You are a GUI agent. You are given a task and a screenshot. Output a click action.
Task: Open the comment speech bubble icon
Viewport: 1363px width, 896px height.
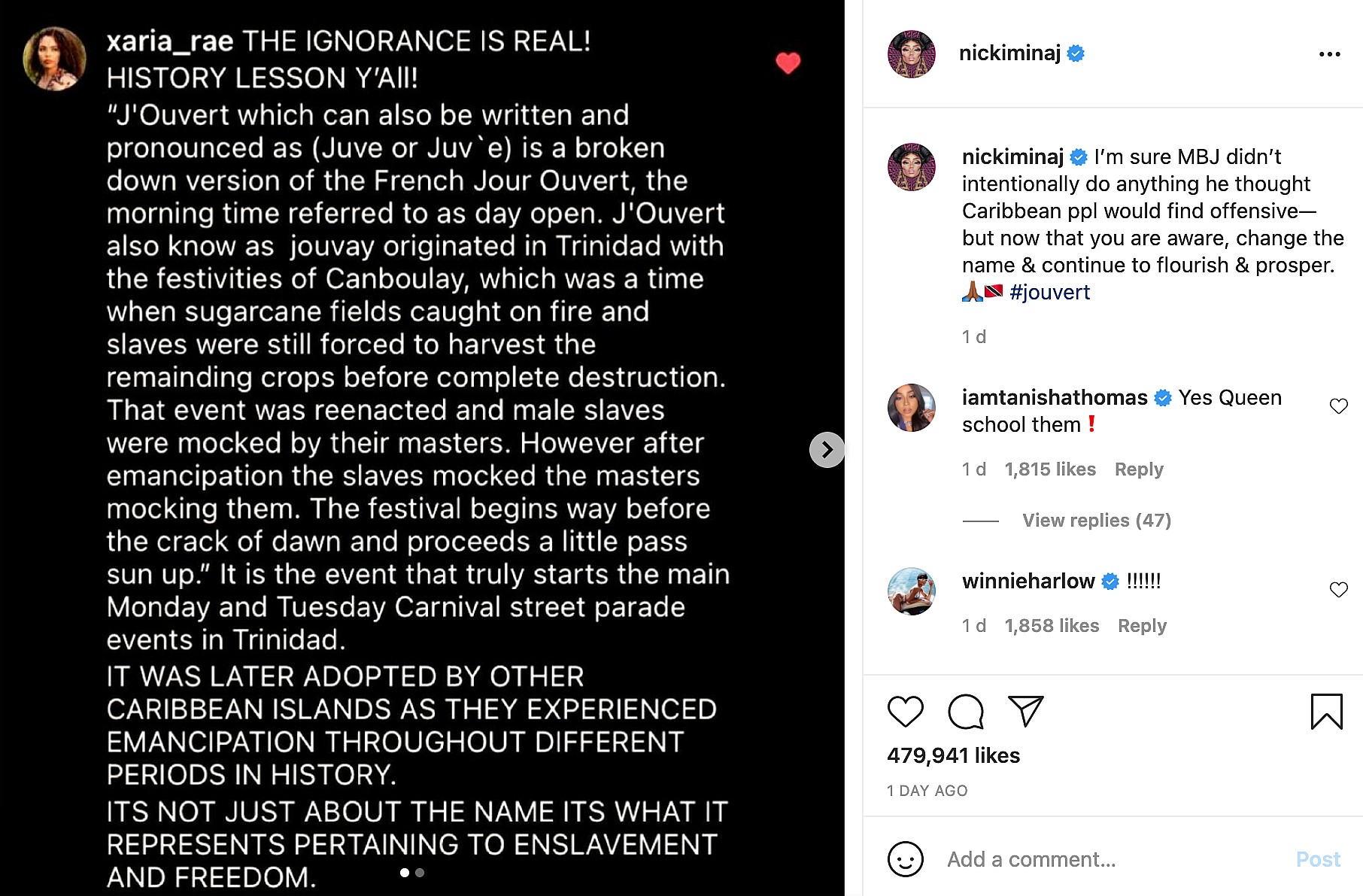pos(966,711)
